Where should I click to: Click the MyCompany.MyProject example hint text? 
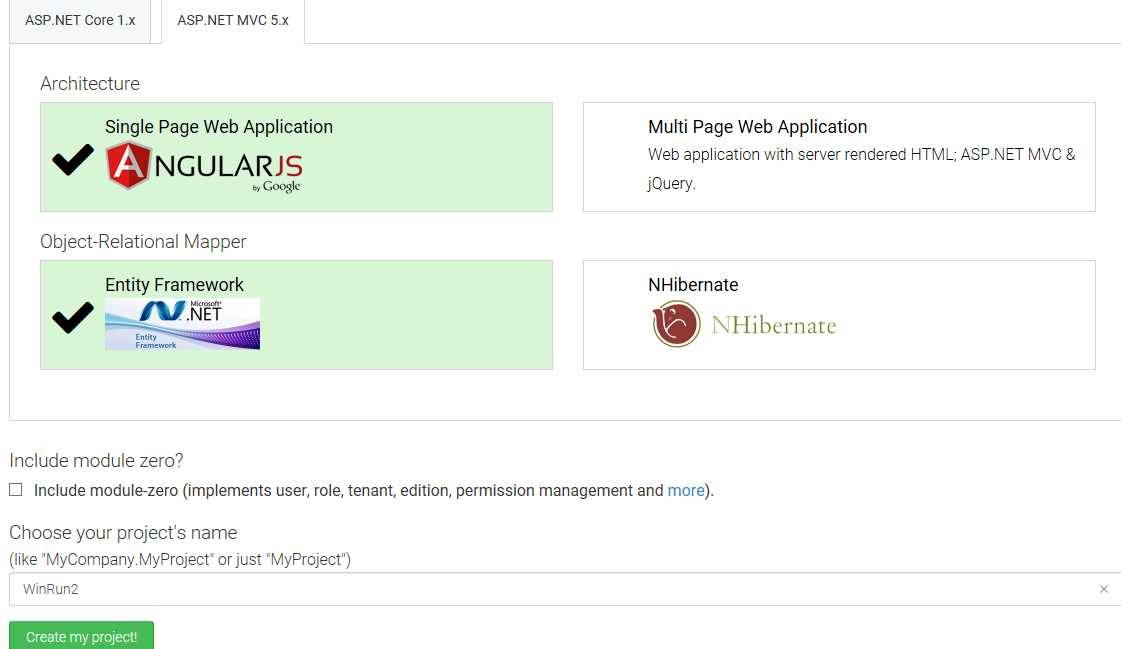(180, 559)
